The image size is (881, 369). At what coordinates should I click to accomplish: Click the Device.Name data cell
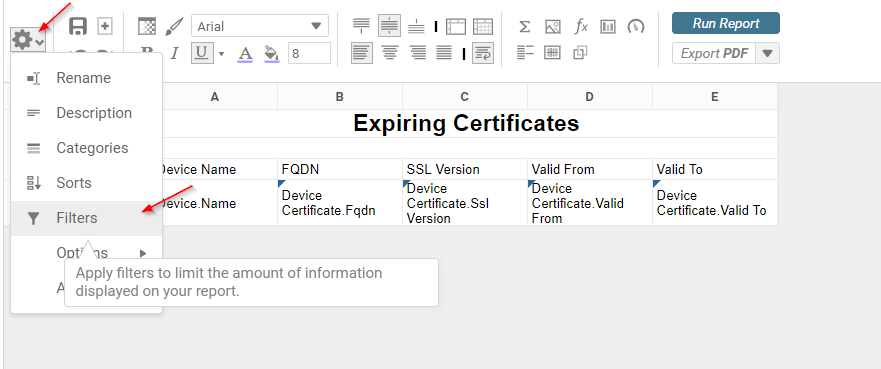220,203
